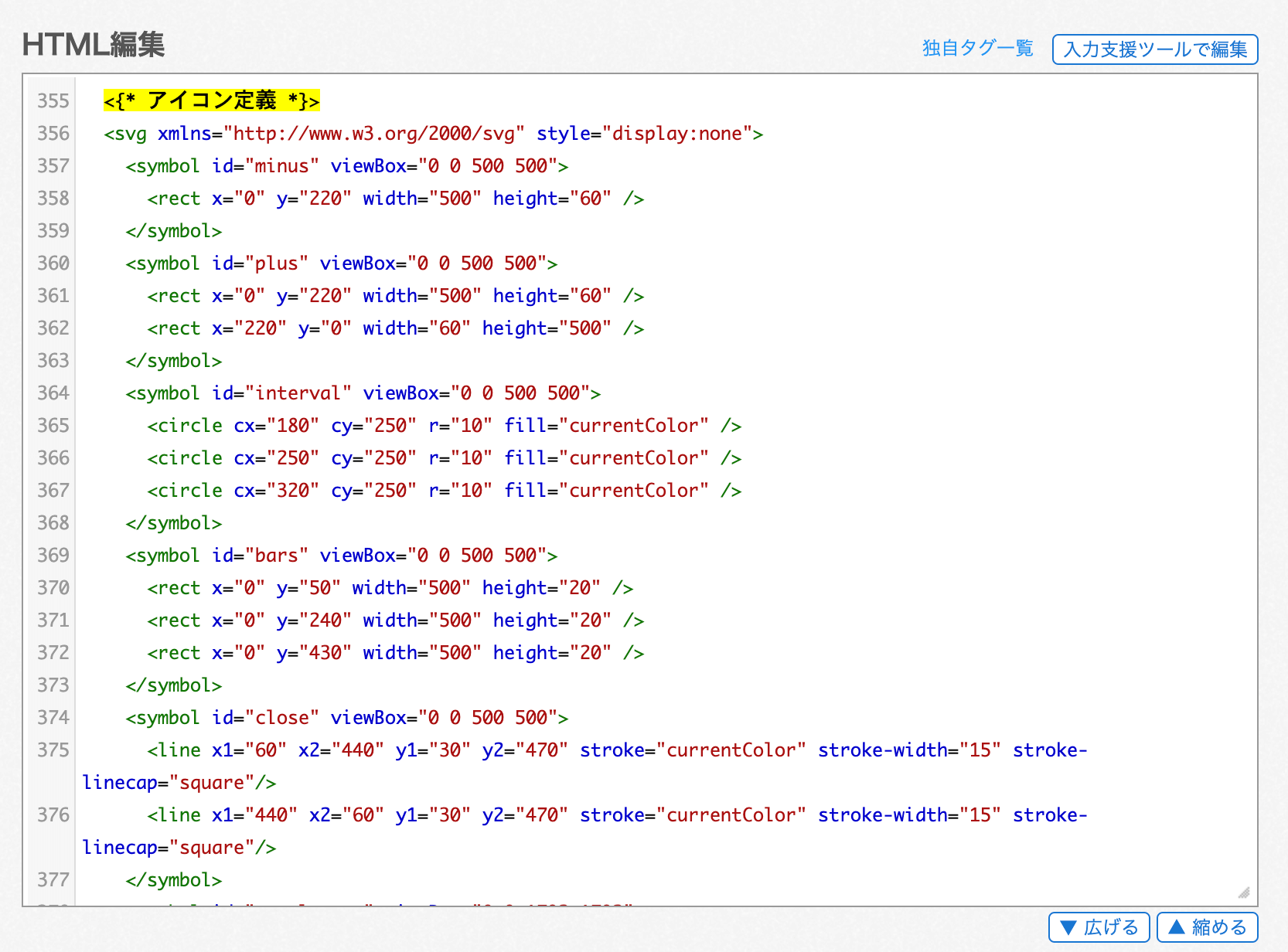
Task: Shrink editor with 縮める button
Action: pyautogui.click(x=1207, y=927)
